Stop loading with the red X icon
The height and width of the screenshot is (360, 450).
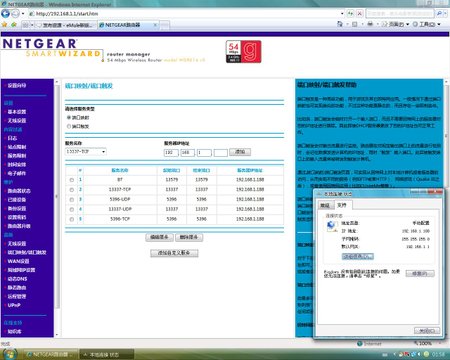coord(360,14)
